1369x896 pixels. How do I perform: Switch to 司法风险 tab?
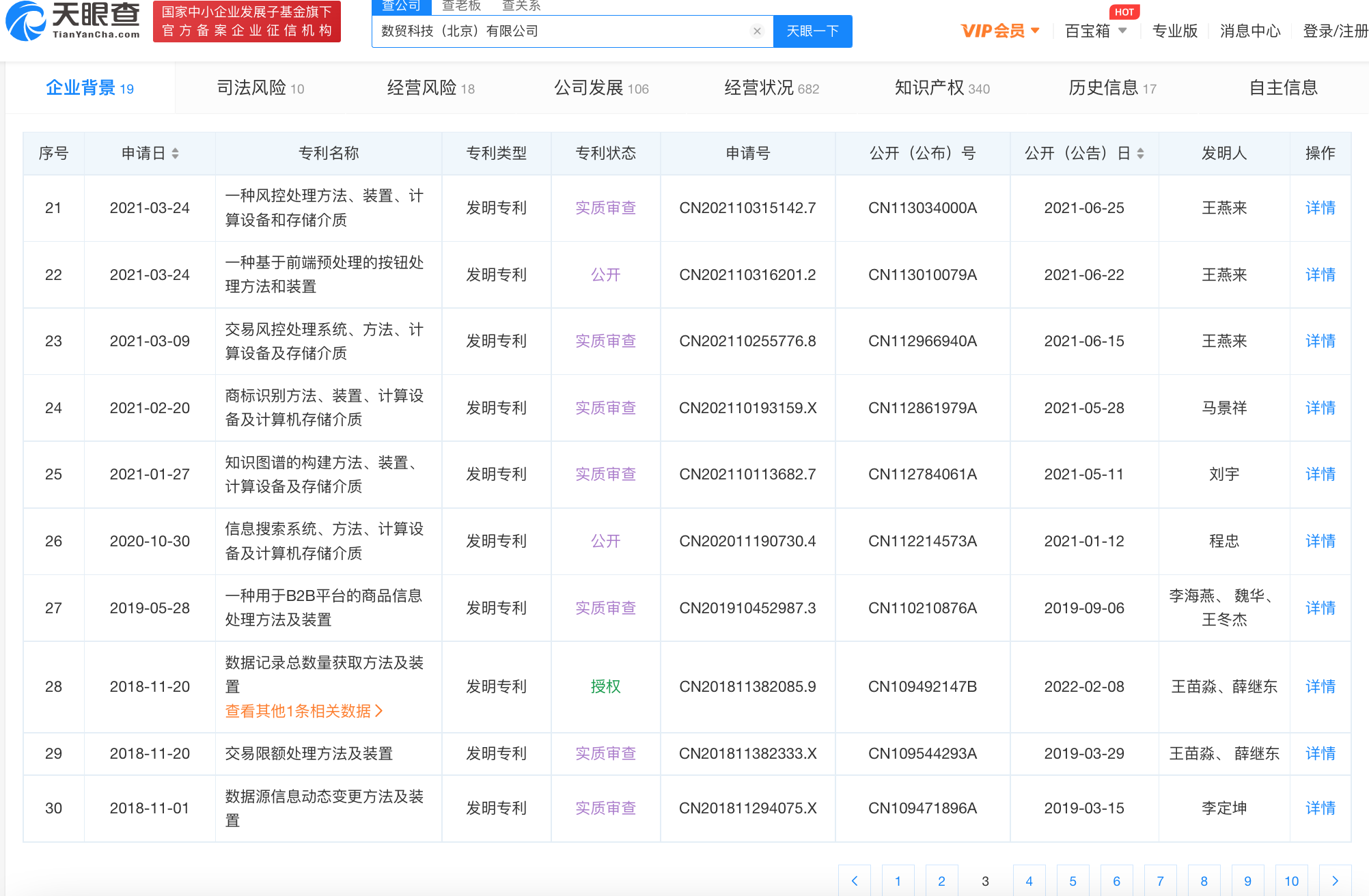click(x=260, y=87)
